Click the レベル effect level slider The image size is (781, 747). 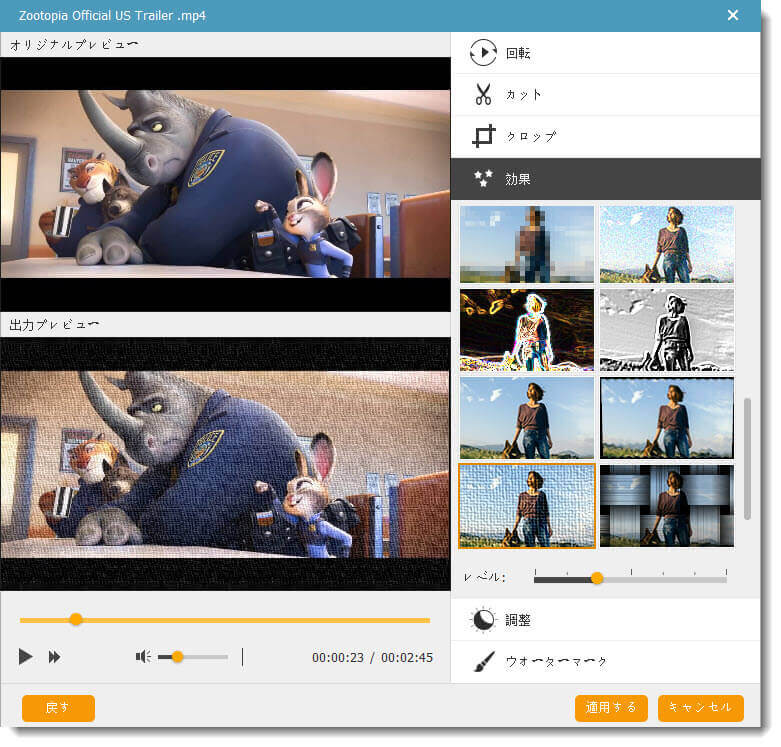click(630, 578)
